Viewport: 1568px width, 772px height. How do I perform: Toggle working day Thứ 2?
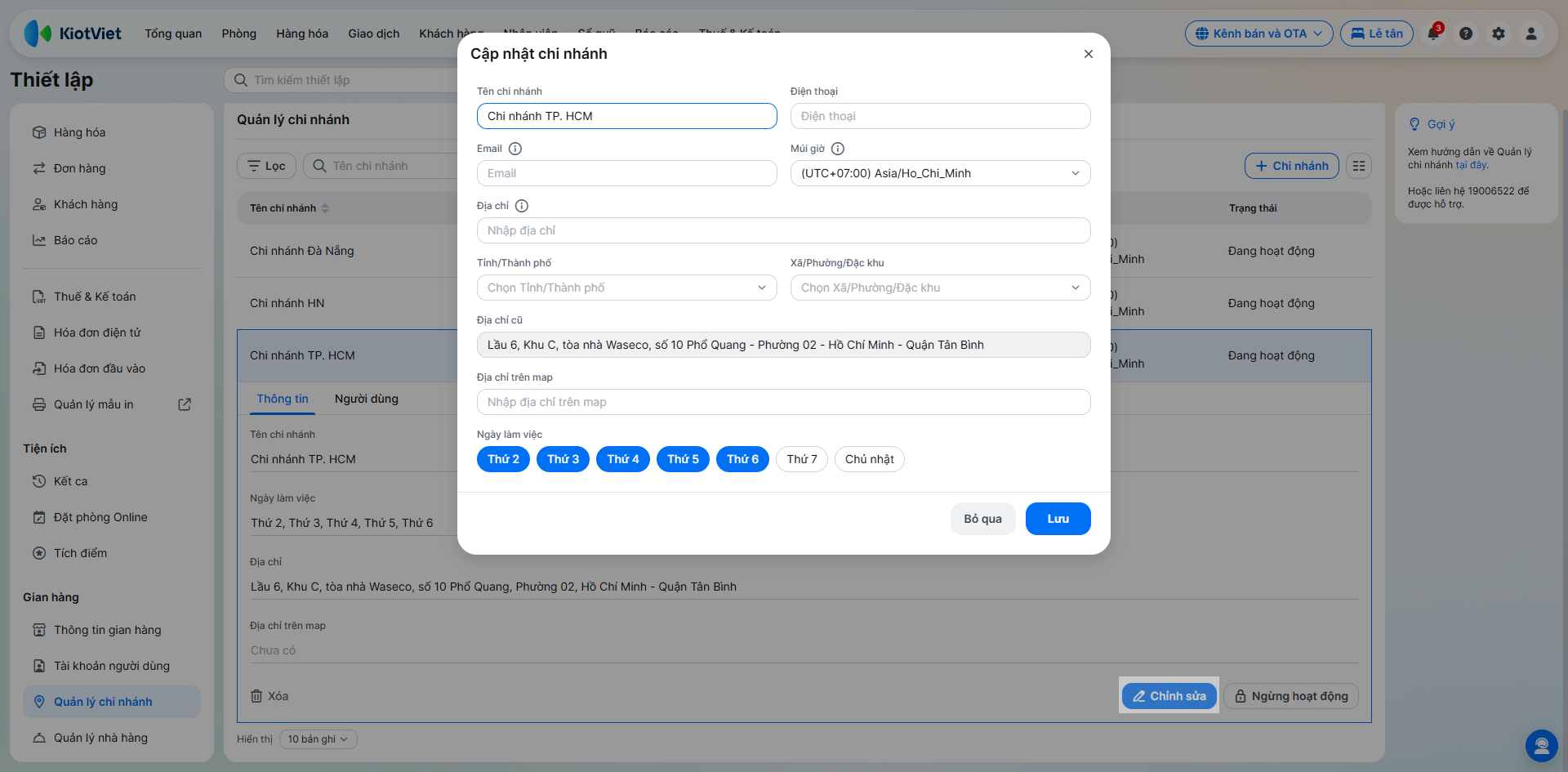pos(503,459)
